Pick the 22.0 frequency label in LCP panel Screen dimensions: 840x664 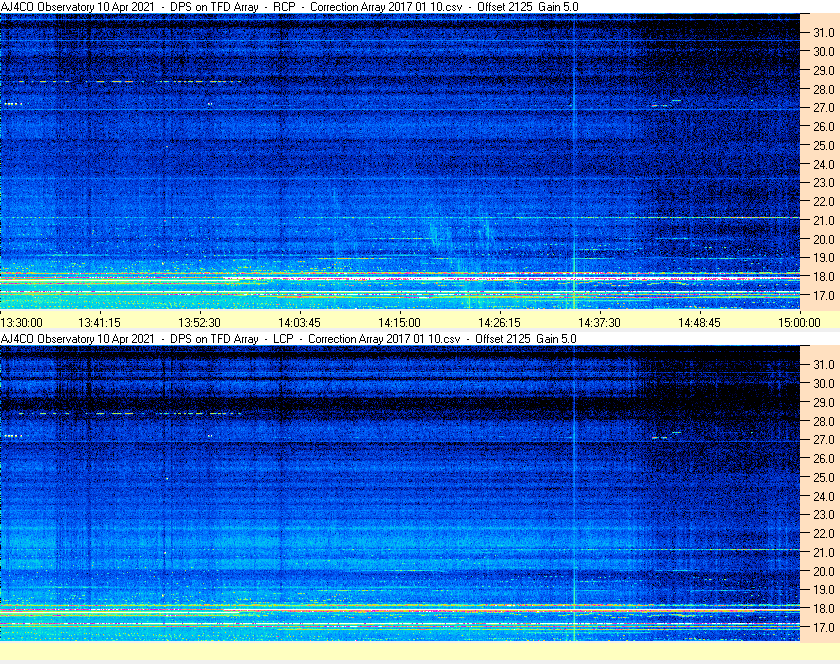click(x=824, y=533)
